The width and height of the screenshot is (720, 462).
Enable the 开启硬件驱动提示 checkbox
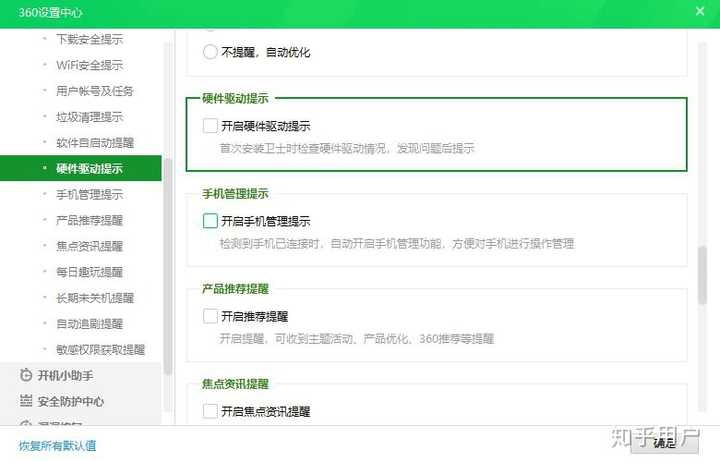(210, 125)
